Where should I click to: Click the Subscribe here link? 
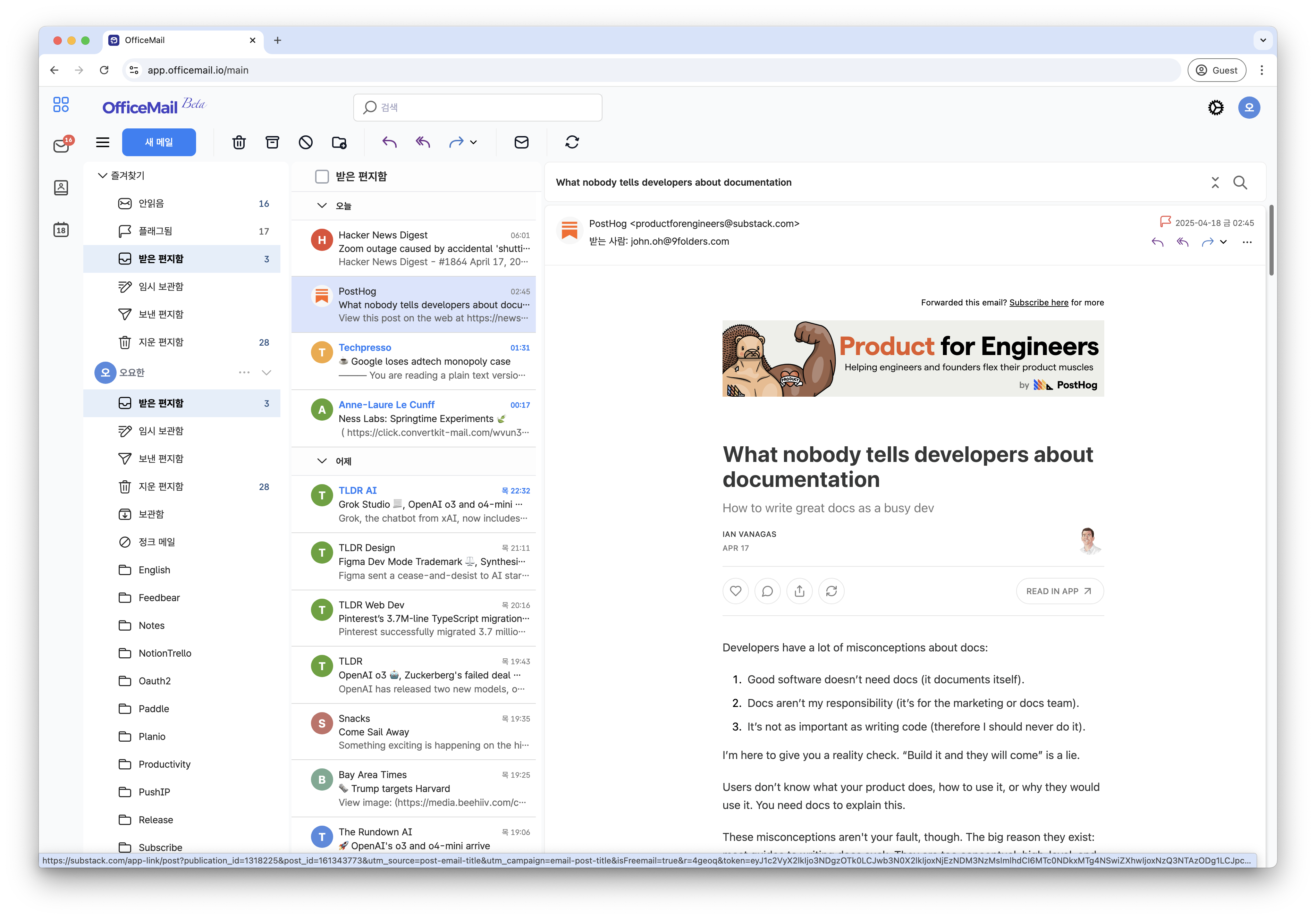[1039, 303]
